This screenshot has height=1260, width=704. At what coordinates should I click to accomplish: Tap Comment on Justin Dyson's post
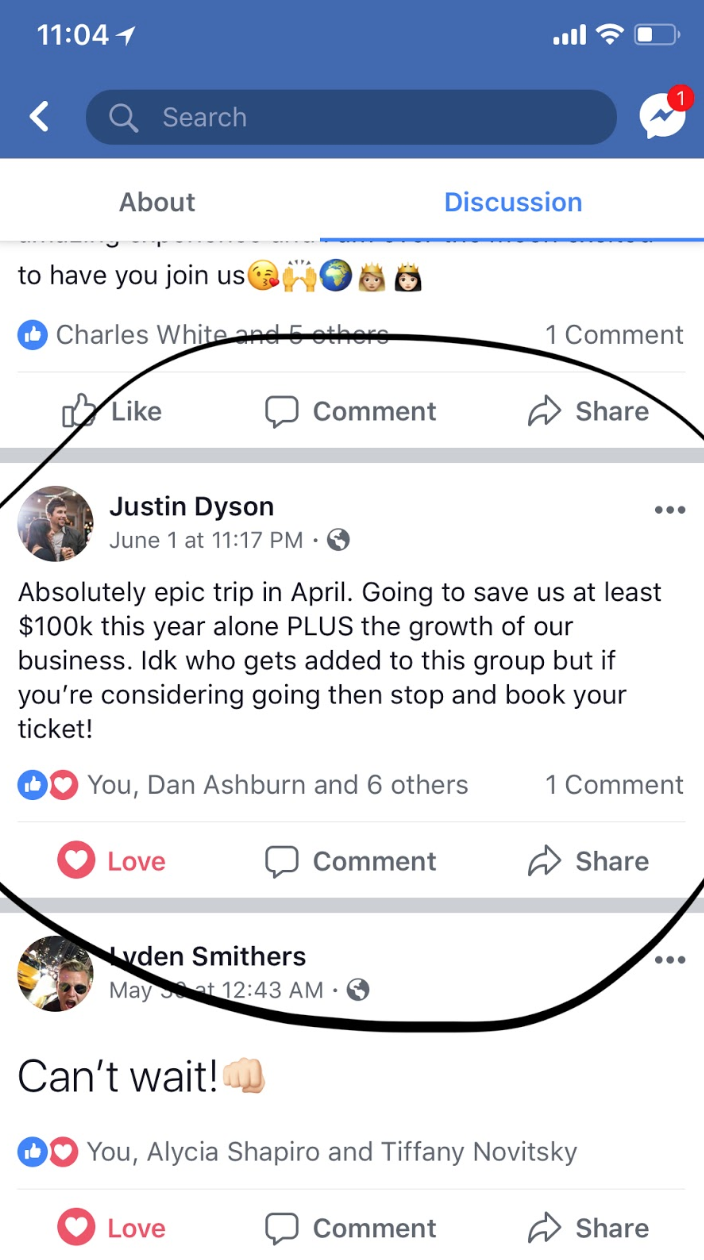click(x=350, y=861)
